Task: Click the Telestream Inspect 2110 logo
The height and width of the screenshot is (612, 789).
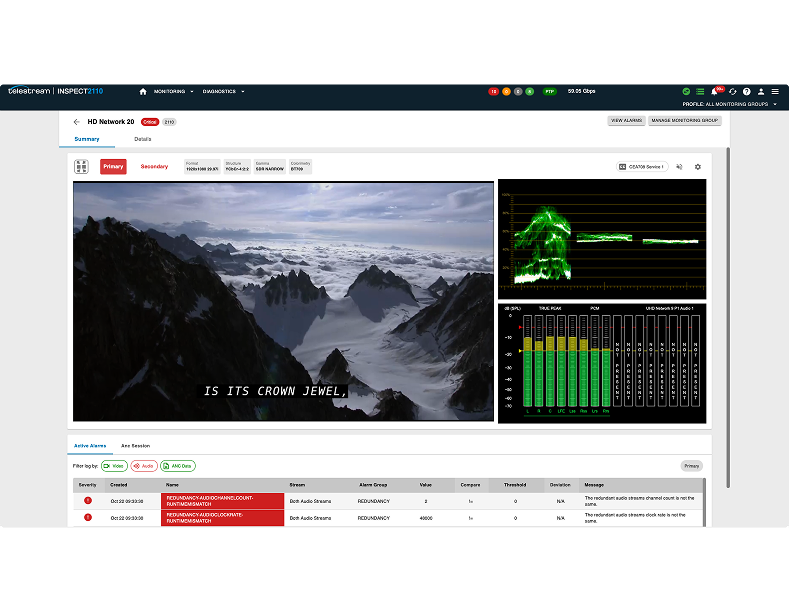Action: [55, 91]
